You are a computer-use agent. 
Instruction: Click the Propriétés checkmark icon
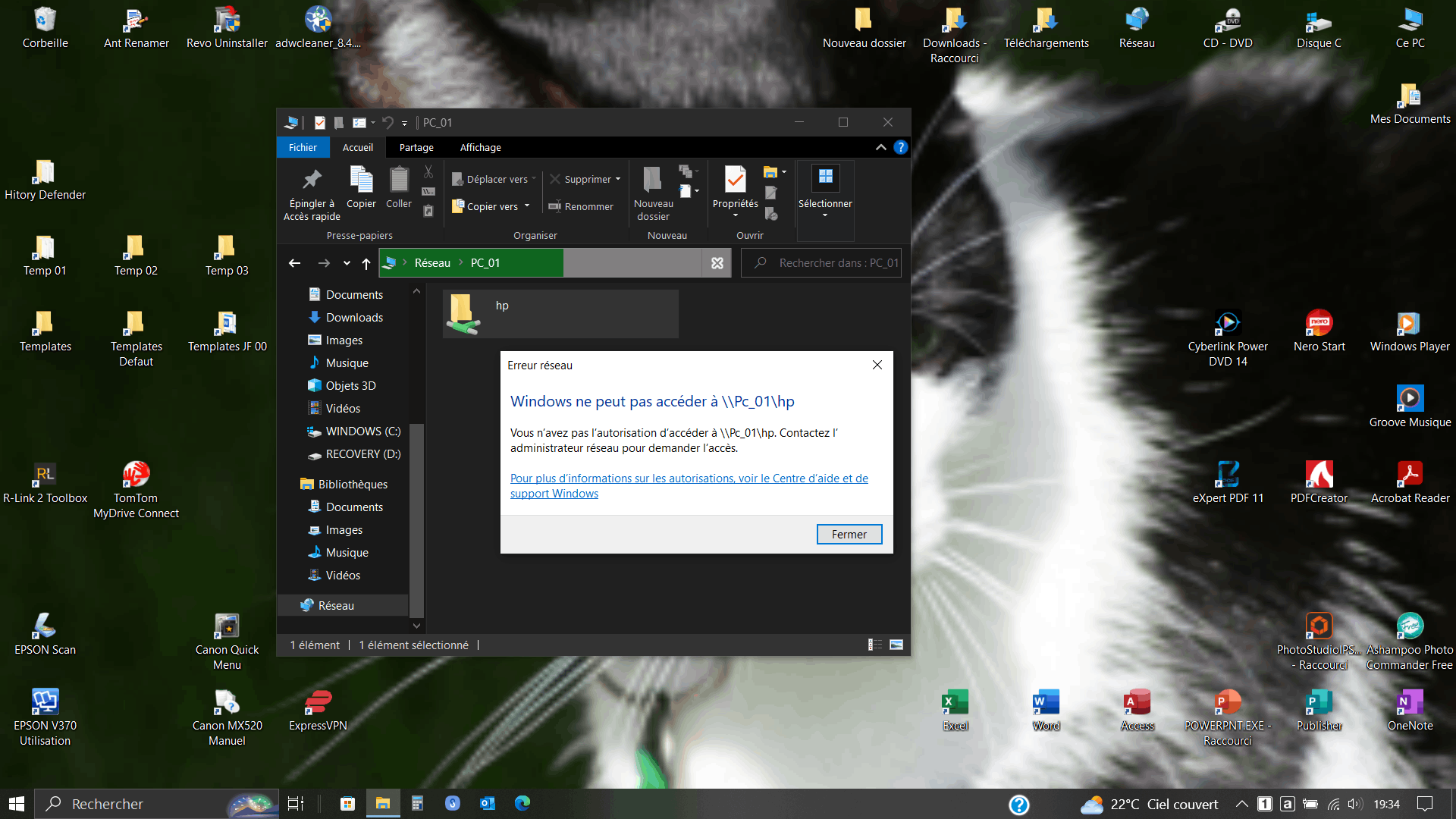point(735,180)
